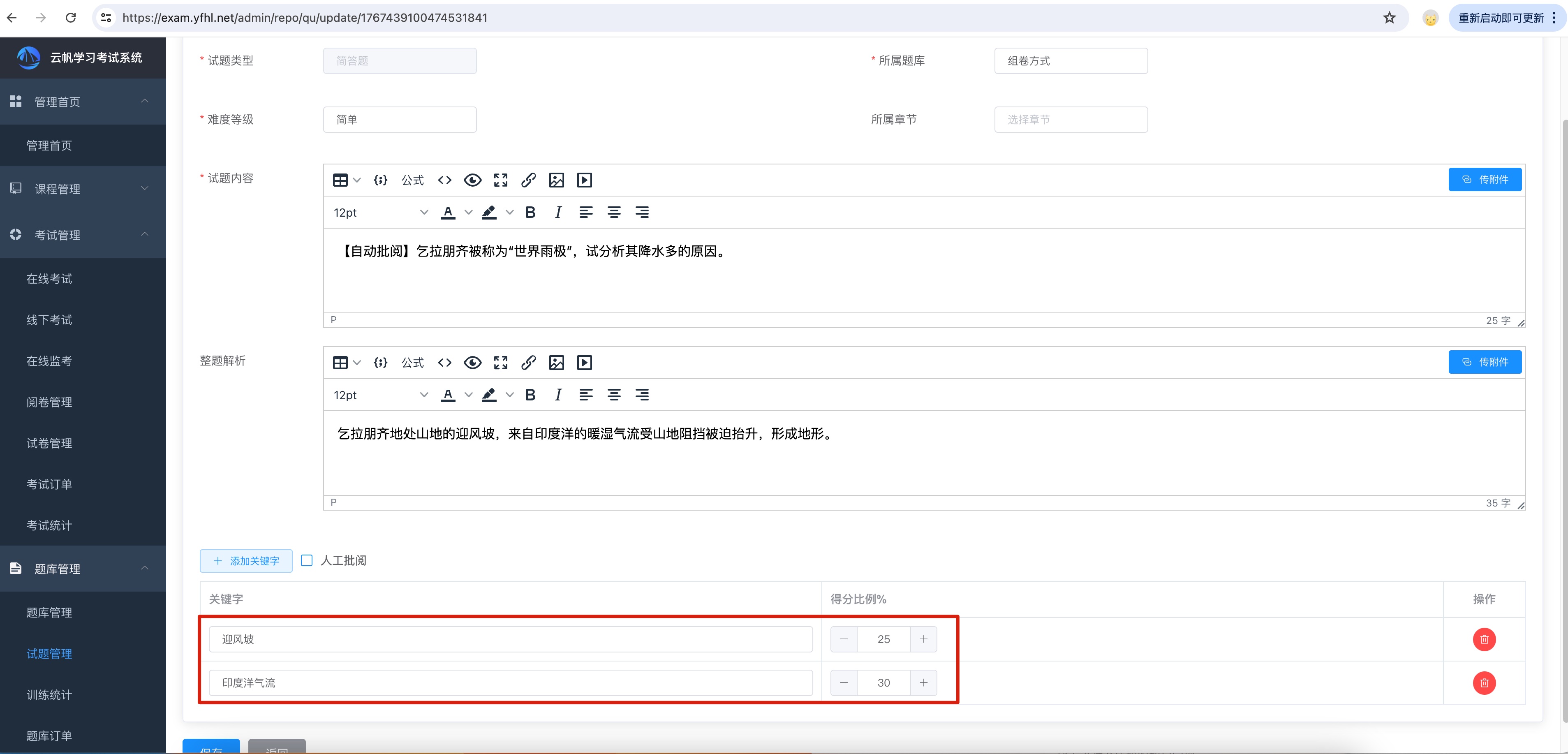1568x754 pixels.
Task: Toggle fullscreen for question content editor
Action: click(500, 180)
